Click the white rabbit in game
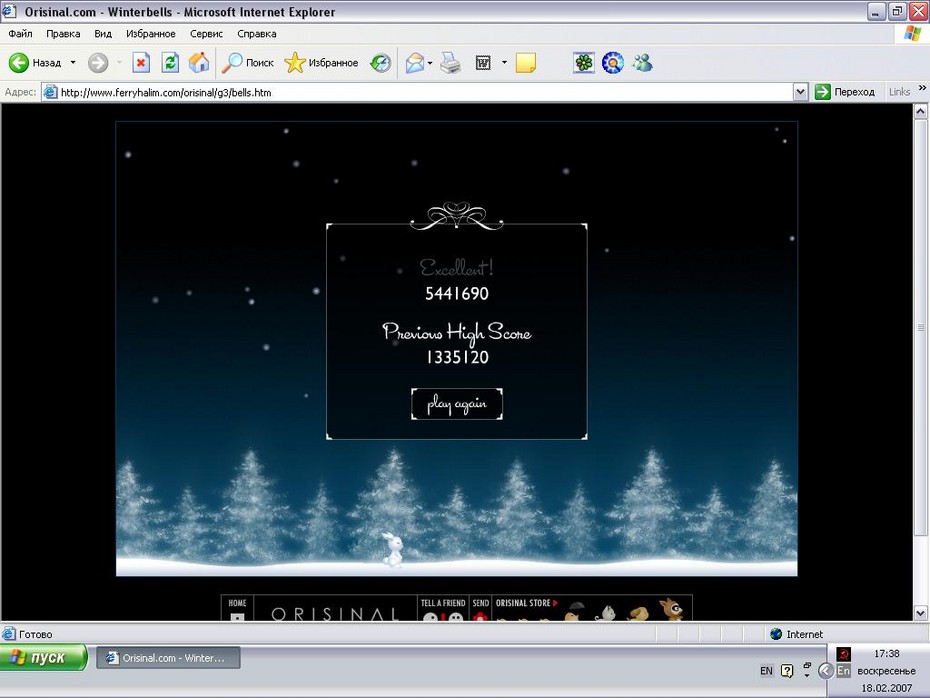 392,549
